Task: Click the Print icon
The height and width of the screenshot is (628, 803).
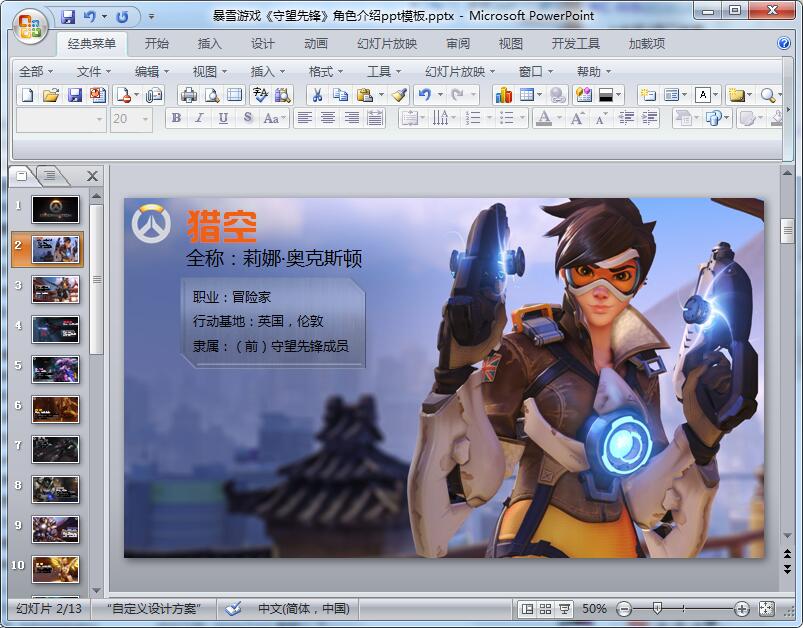Action: point(188,95)
